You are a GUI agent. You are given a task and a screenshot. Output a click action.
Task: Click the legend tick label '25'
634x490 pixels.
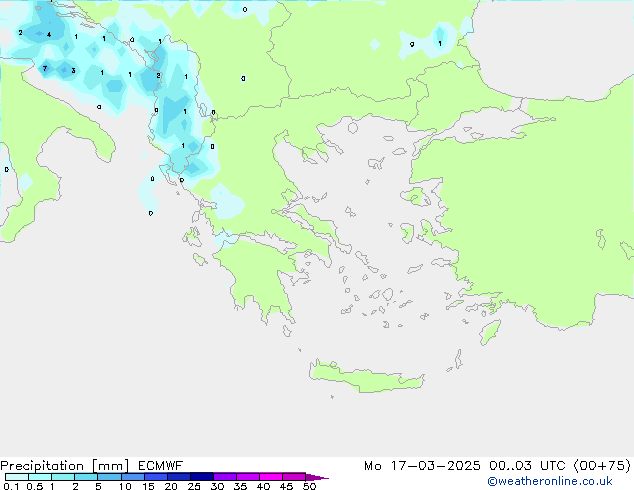[194, 486]
